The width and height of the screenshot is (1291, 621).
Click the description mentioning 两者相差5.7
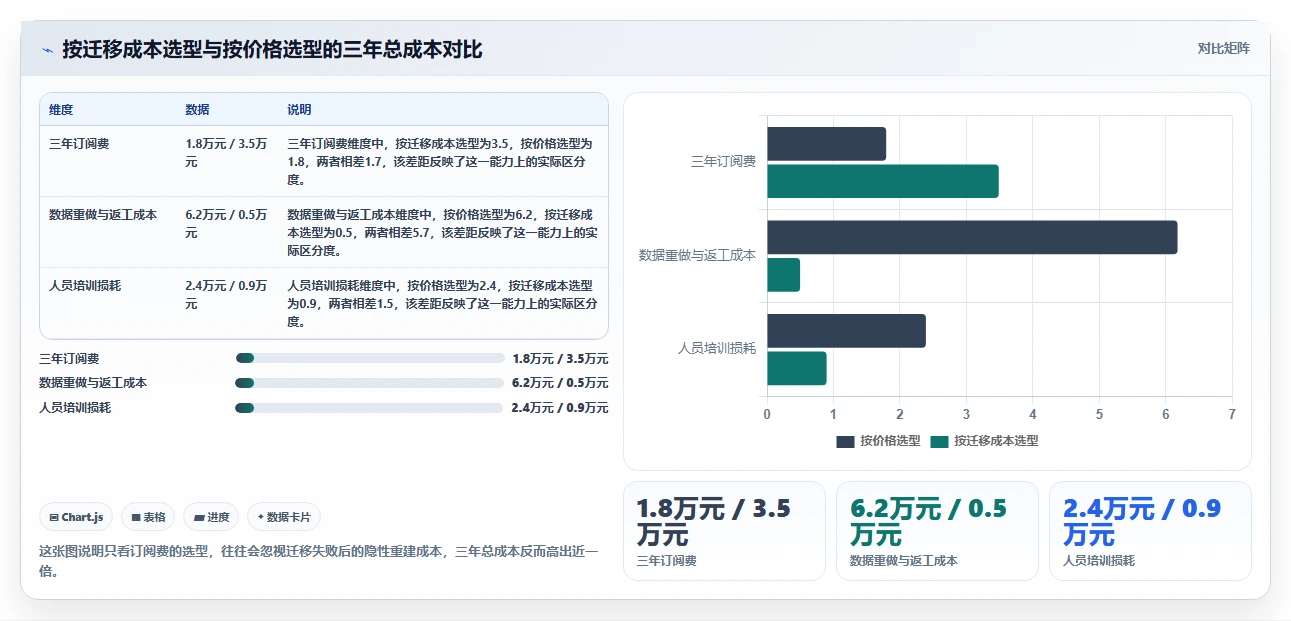(441, 233)
